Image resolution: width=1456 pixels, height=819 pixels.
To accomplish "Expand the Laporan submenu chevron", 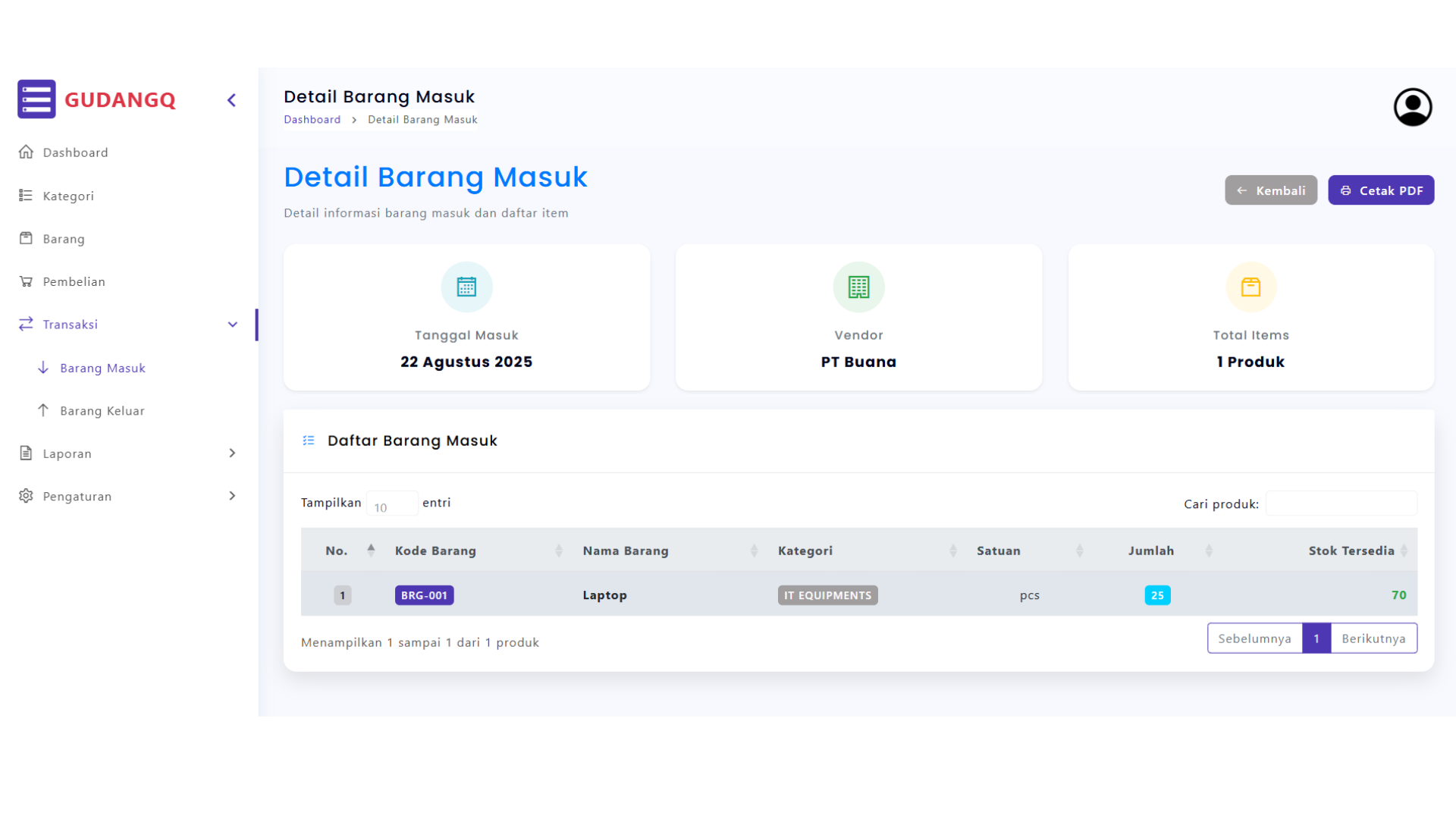I will pos(232,453).
